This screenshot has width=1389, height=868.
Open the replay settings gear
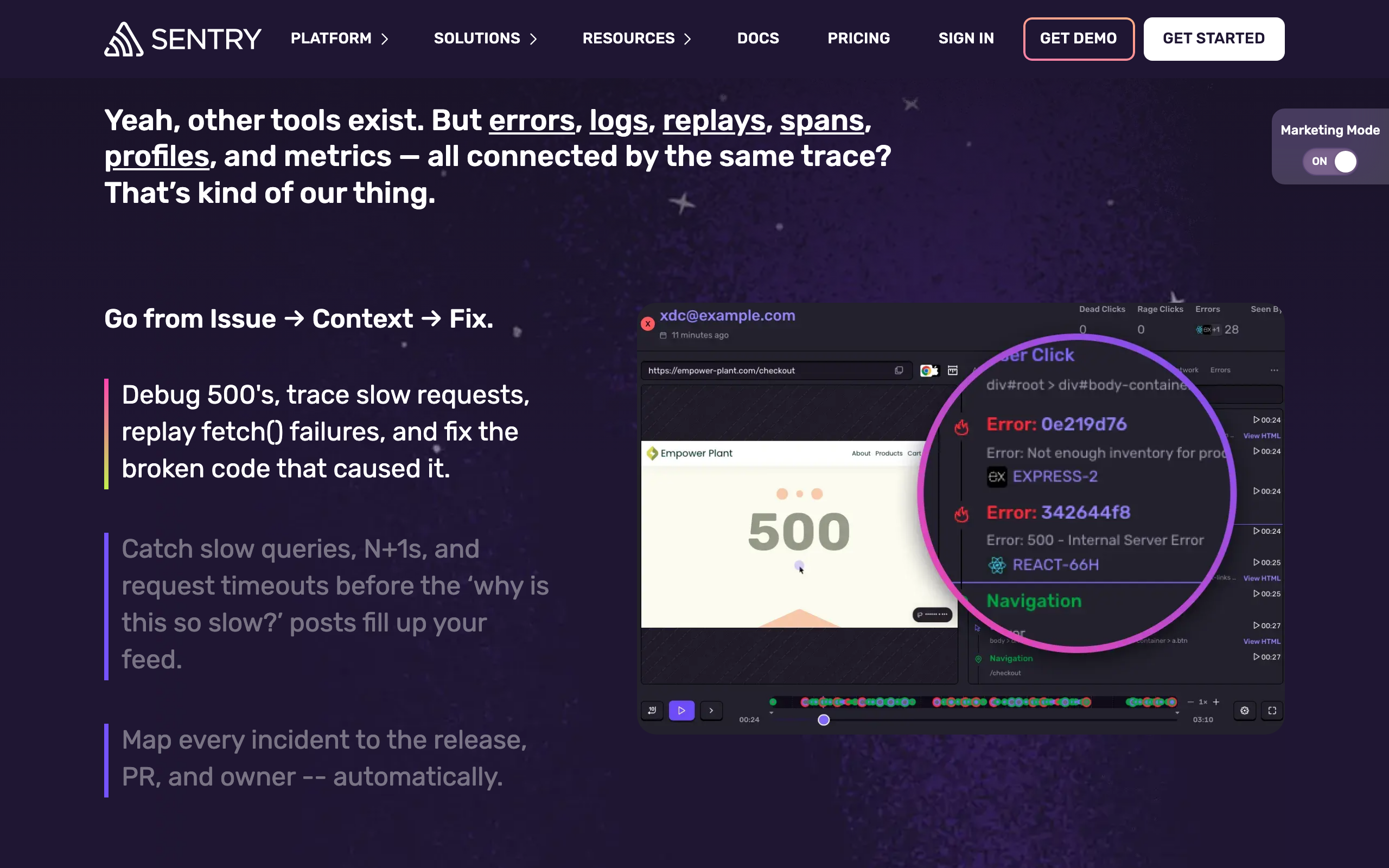(1244, 711)
